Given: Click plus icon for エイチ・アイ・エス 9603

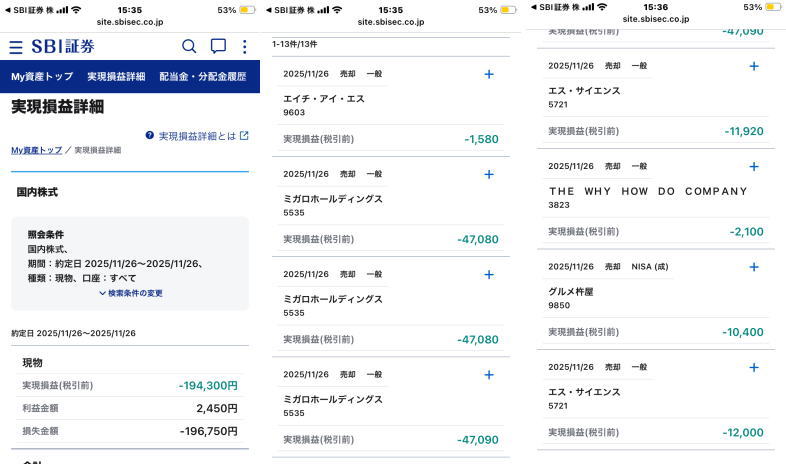Looking at the screenshot, I should pyautogui.click(x=488, y=75).
